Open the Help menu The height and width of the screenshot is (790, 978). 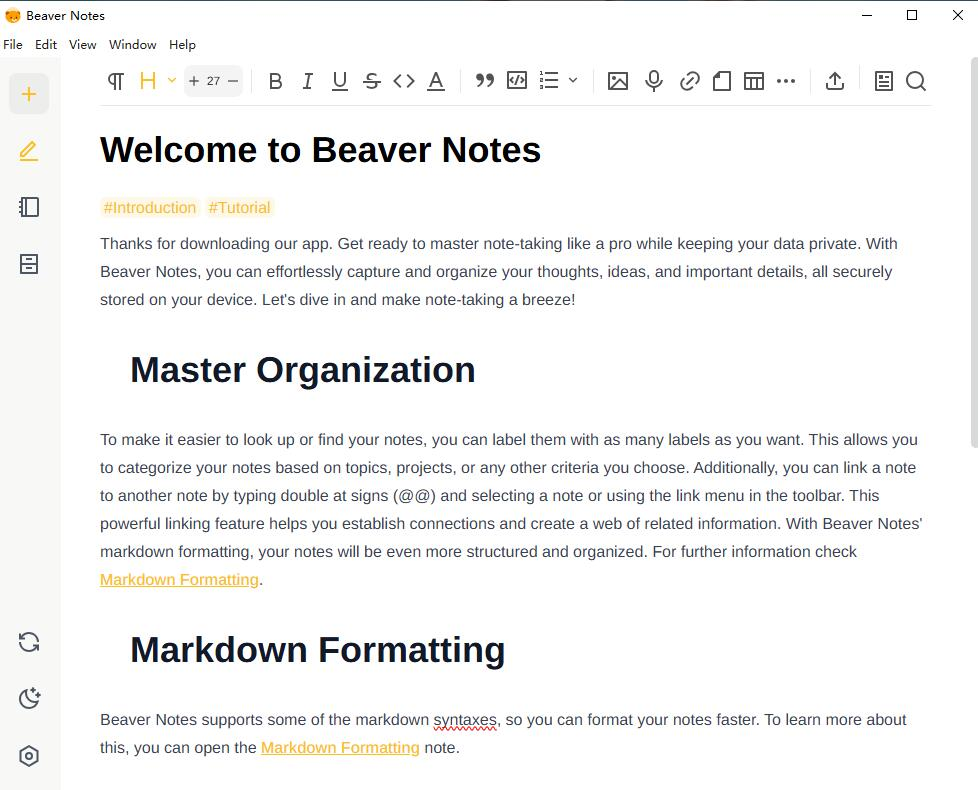pos(182,45)
